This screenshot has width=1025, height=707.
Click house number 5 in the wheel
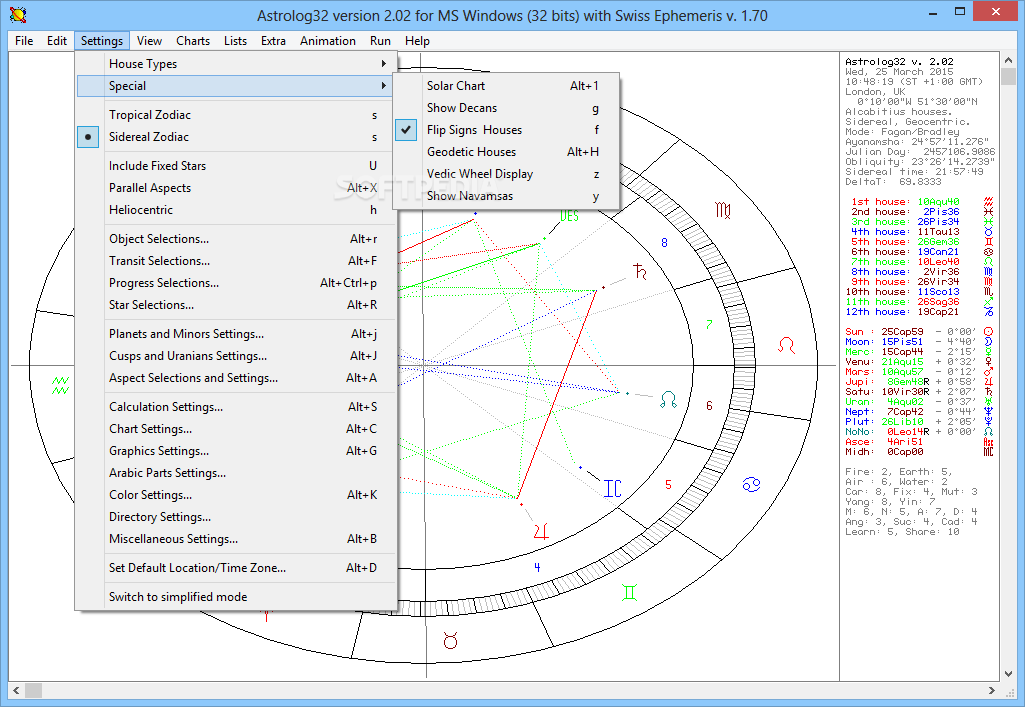tap(668, 485)
